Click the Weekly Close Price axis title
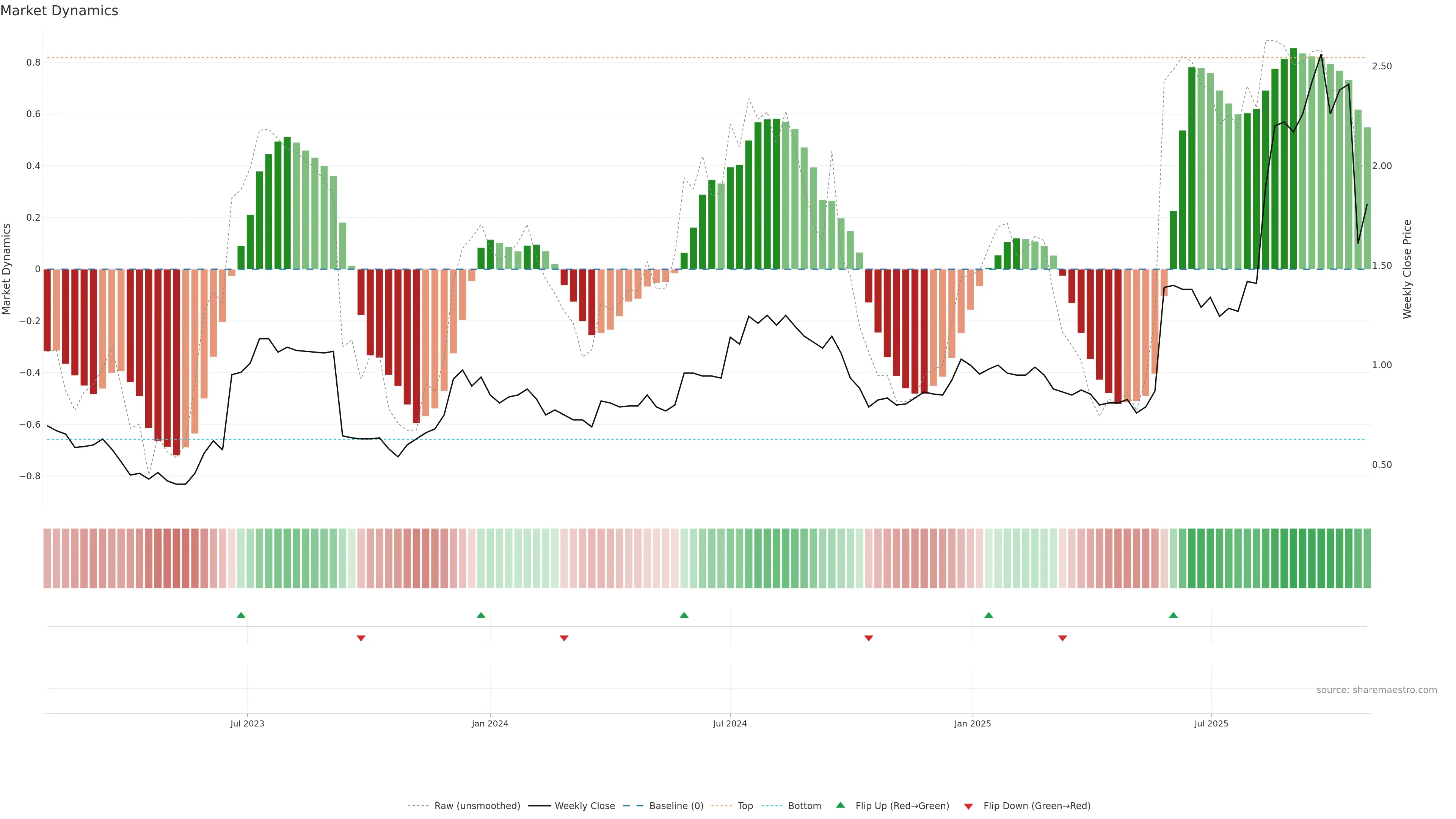This screenshot has height=819, width=1456. click(x=1407, y=269)
